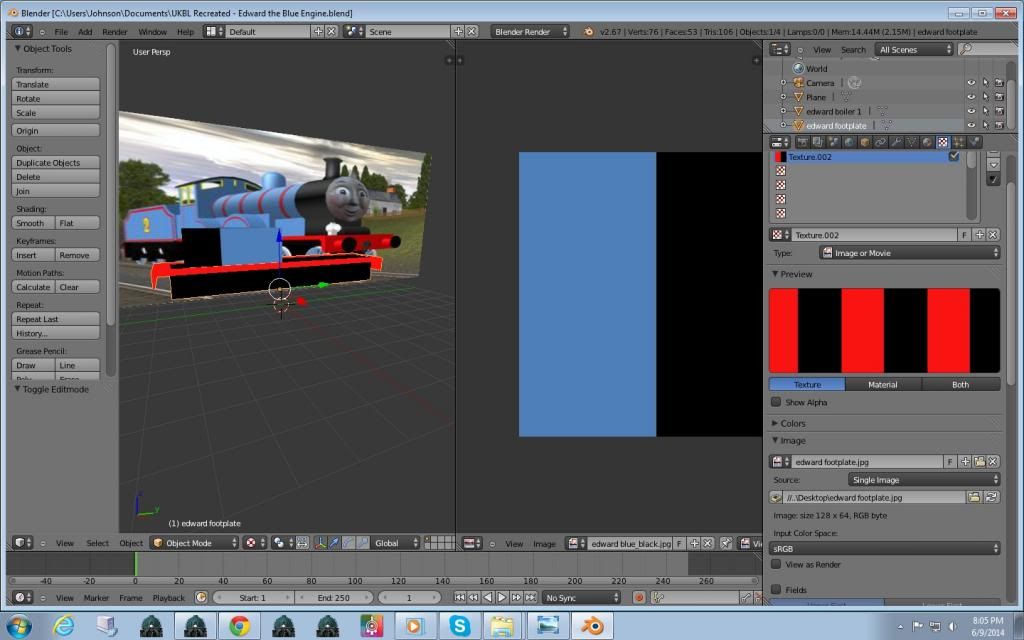Click the 3D view editor type icon

(x=23, y=543)
